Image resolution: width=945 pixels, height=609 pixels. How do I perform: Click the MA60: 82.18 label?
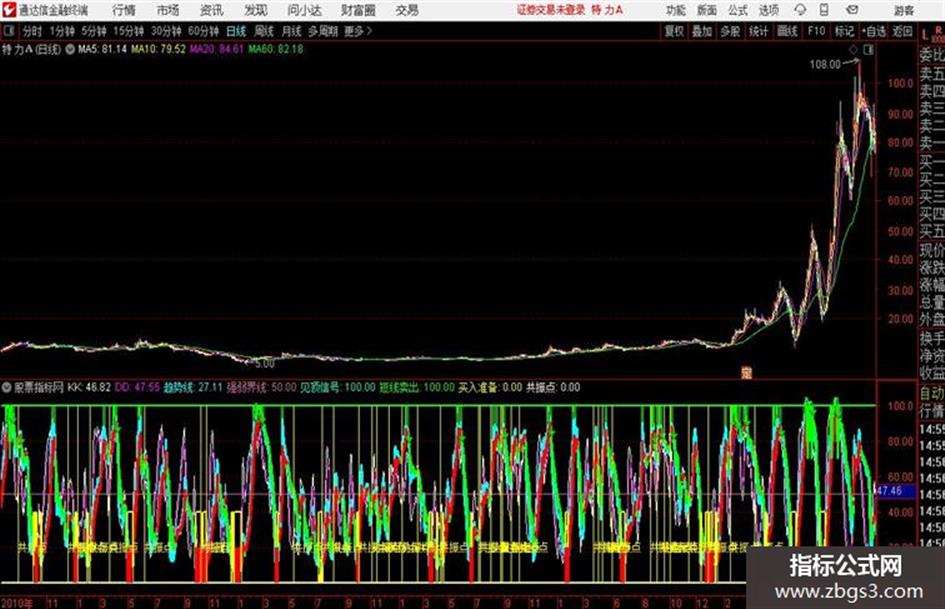[x=275, y=49]
